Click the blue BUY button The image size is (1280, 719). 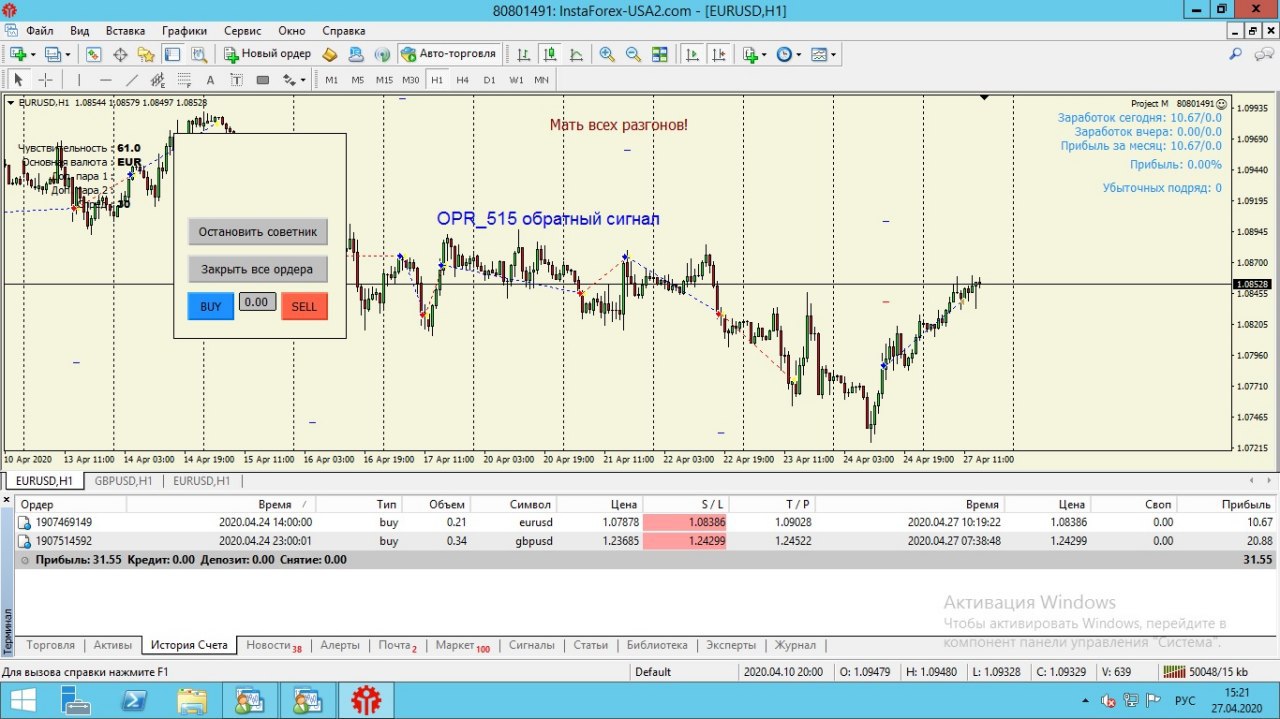(211, 306)
